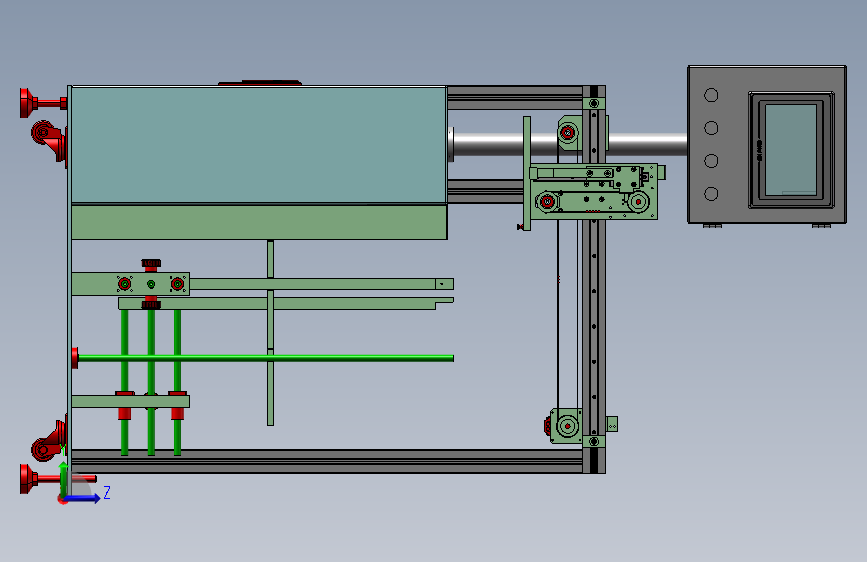Click the green Y axis label of the triad
Image resolution: width=867 pixels, height=562 pixels.
[62, 449]
